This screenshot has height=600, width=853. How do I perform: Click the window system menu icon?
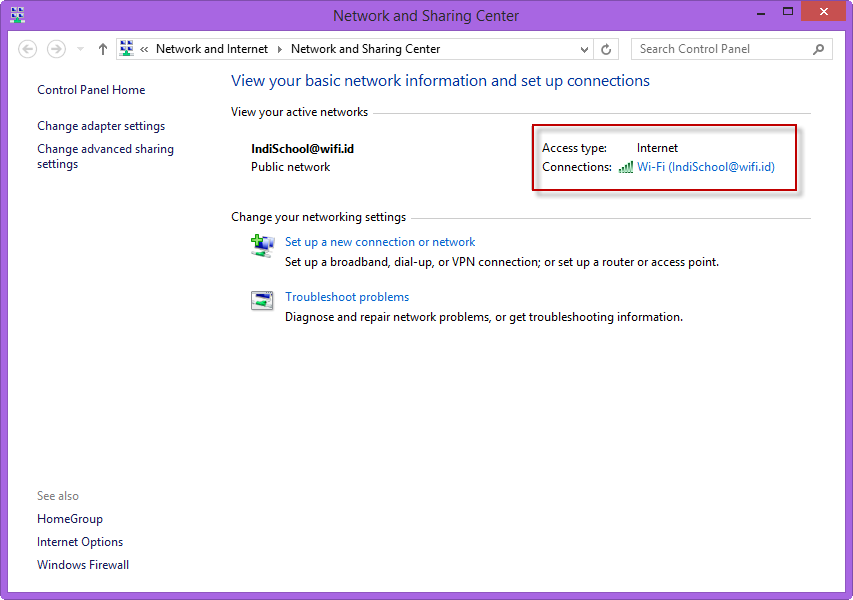pos(17,15)
